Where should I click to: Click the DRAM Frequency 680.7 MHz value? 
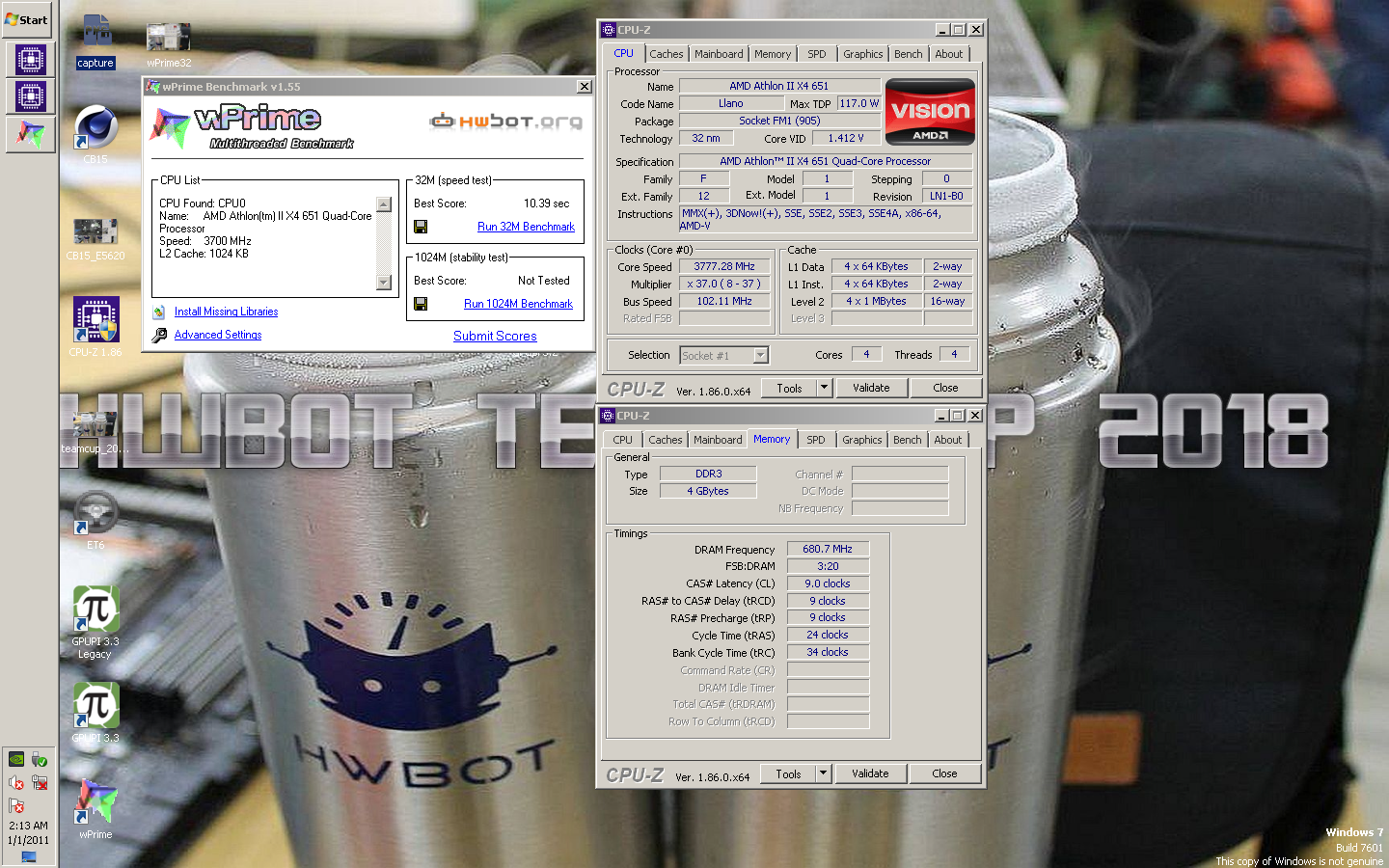tap(828, 549)
